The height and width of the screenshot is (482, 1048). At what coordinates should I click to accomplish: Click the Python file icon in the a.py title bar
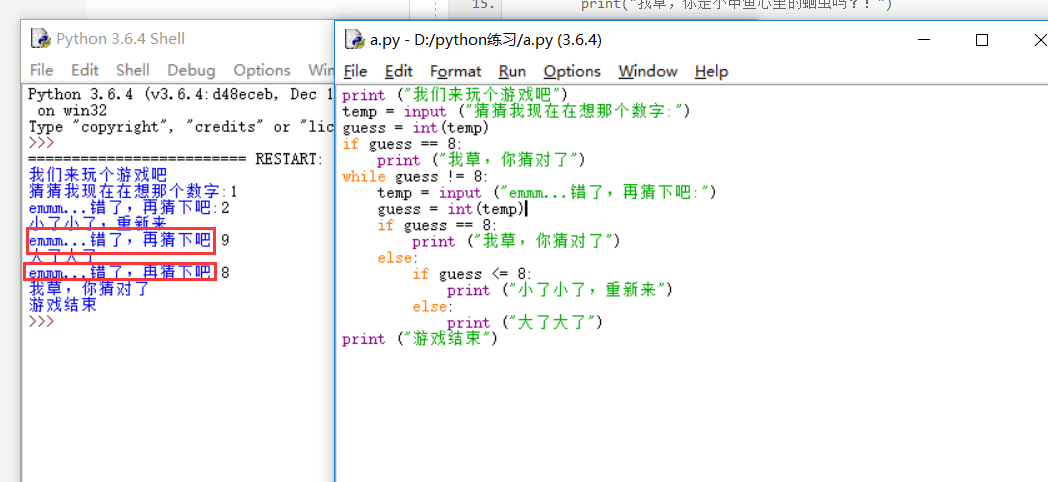pyautogui.click(x=354, y=40)
